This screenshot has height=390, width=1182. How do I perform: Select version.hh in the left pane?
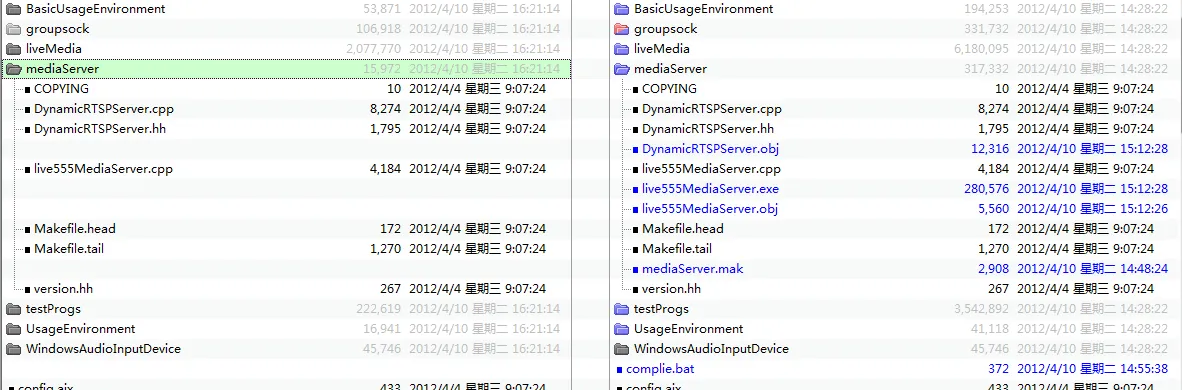pyautogui.click(x=63, y=288)
